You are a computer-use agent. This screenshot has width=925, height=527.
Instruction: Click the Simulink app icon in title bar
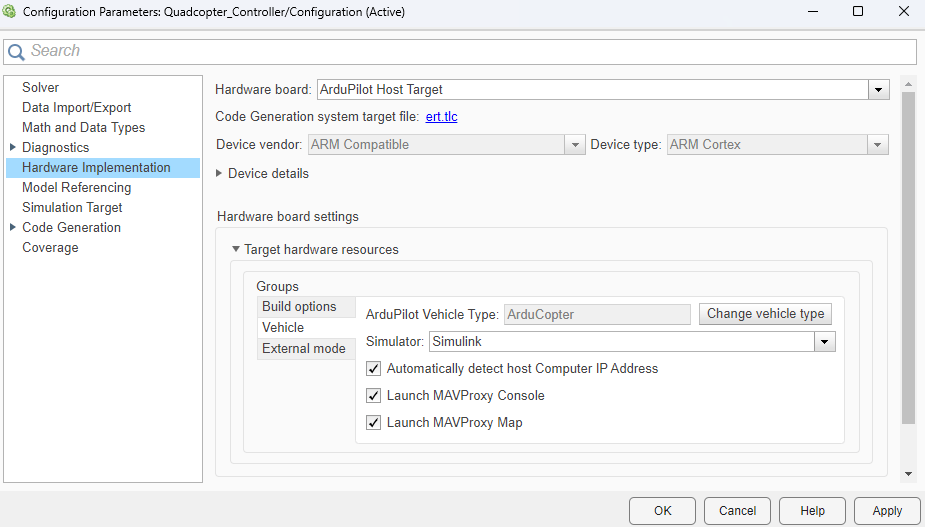[9, 11]
